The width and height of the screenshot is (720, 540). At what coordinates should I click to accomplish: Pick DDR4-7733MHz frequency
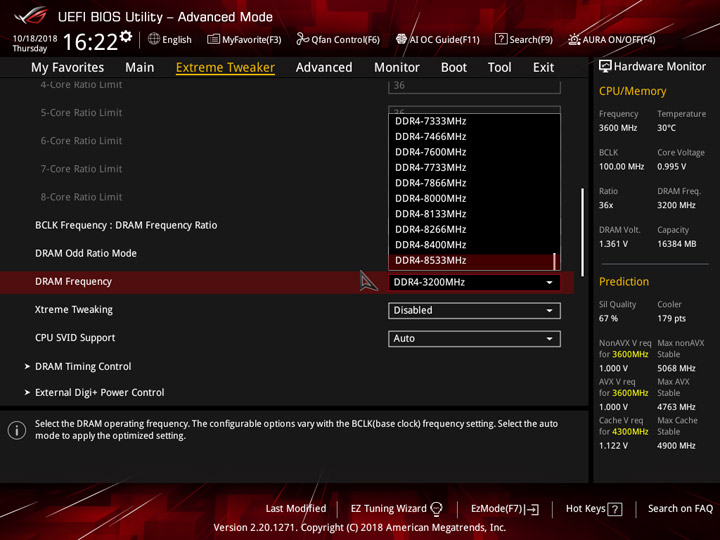click(474, 168)
